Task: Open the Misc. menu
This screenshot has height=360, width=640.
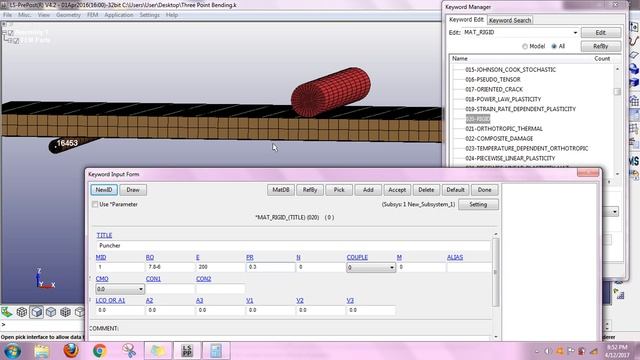Action: coord(24,15)
